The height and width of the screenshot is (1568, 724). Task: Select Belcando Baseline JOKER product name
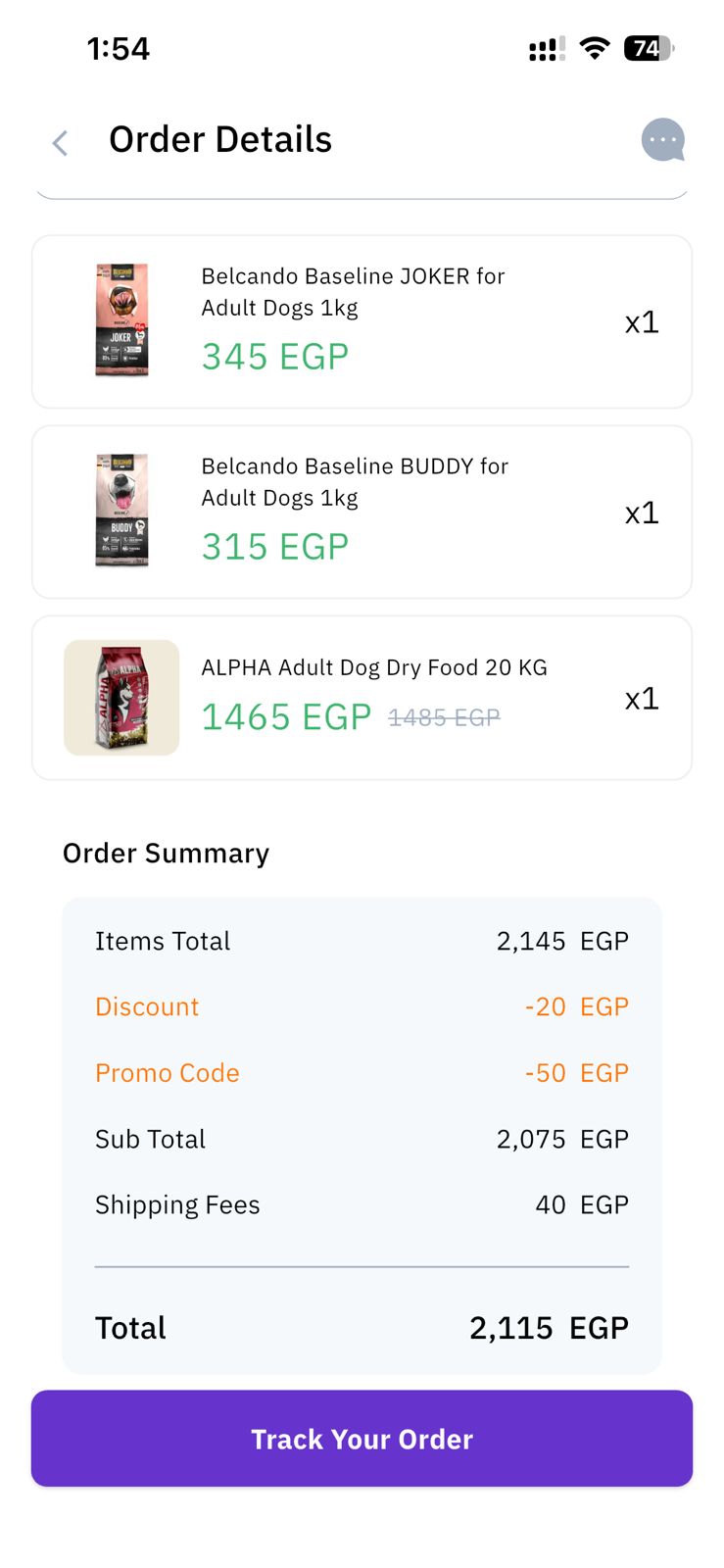353,291
